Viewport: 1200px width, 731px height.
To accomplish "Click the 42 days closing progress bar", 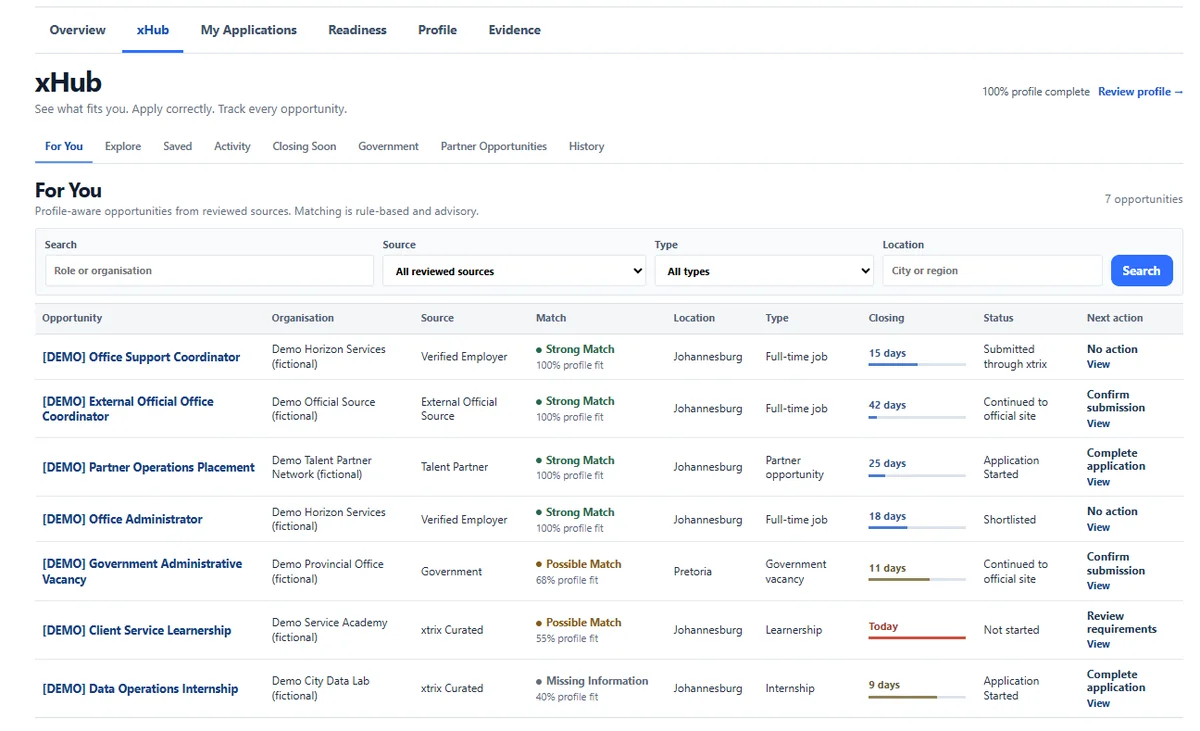I will point(917,417).
